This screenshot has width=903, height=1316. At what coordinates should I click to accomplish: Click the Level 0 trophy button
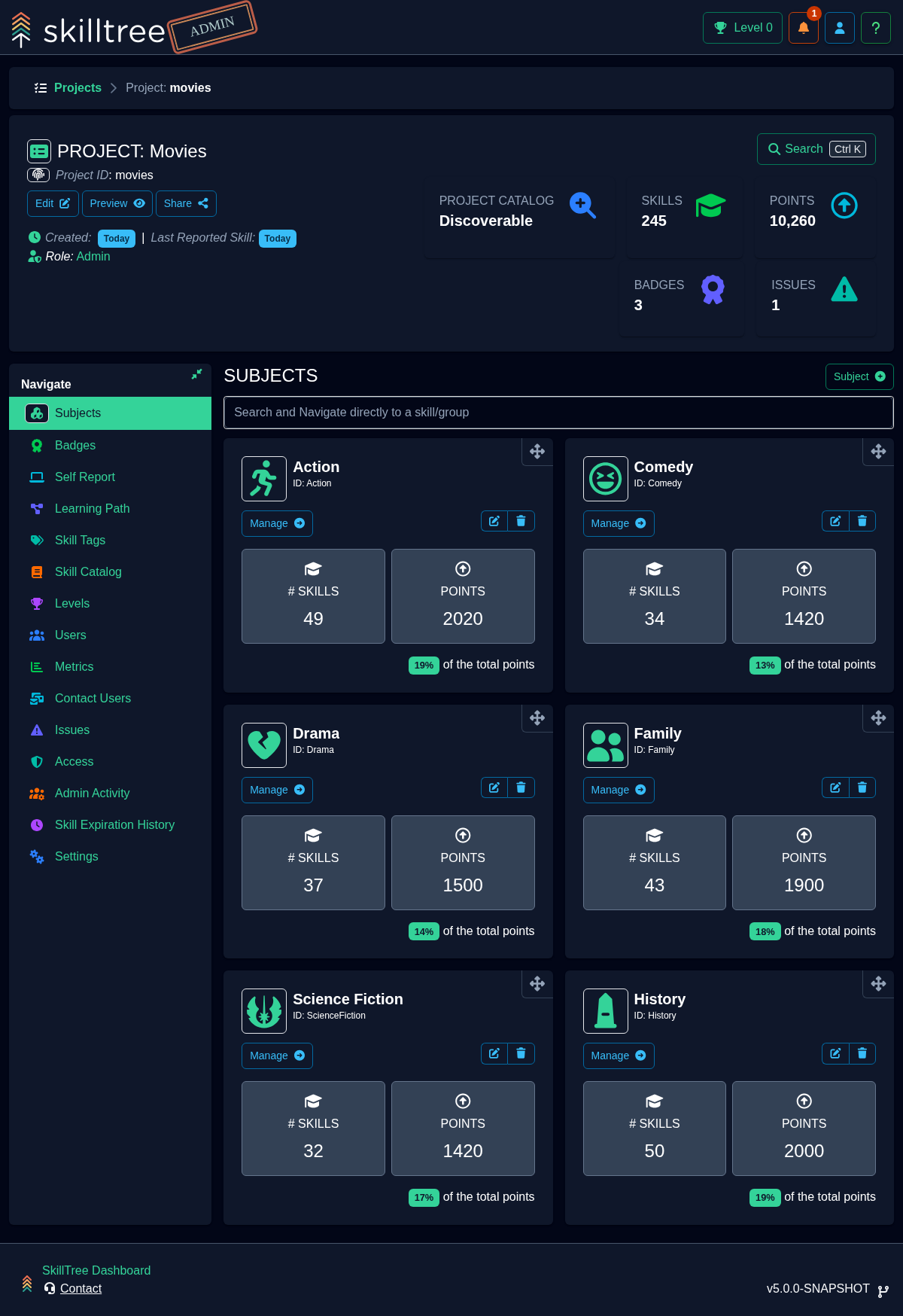[743, 28]
